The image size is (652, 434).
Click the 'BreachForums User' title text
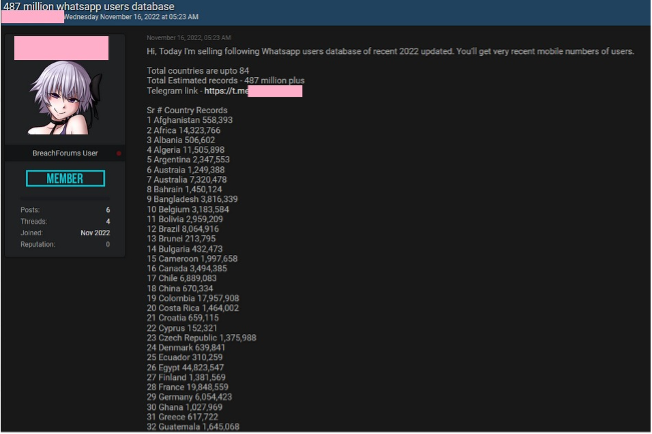click(63, 153)
